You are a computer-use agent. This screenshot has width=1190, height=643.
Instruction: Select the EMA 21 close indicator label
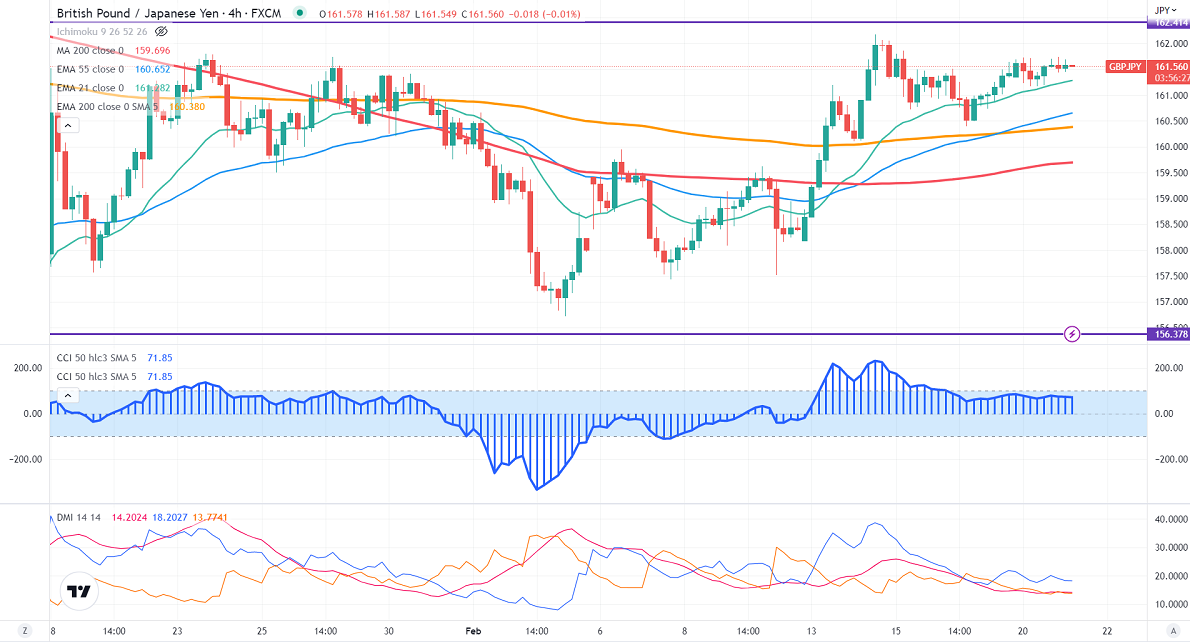(90, 88)
